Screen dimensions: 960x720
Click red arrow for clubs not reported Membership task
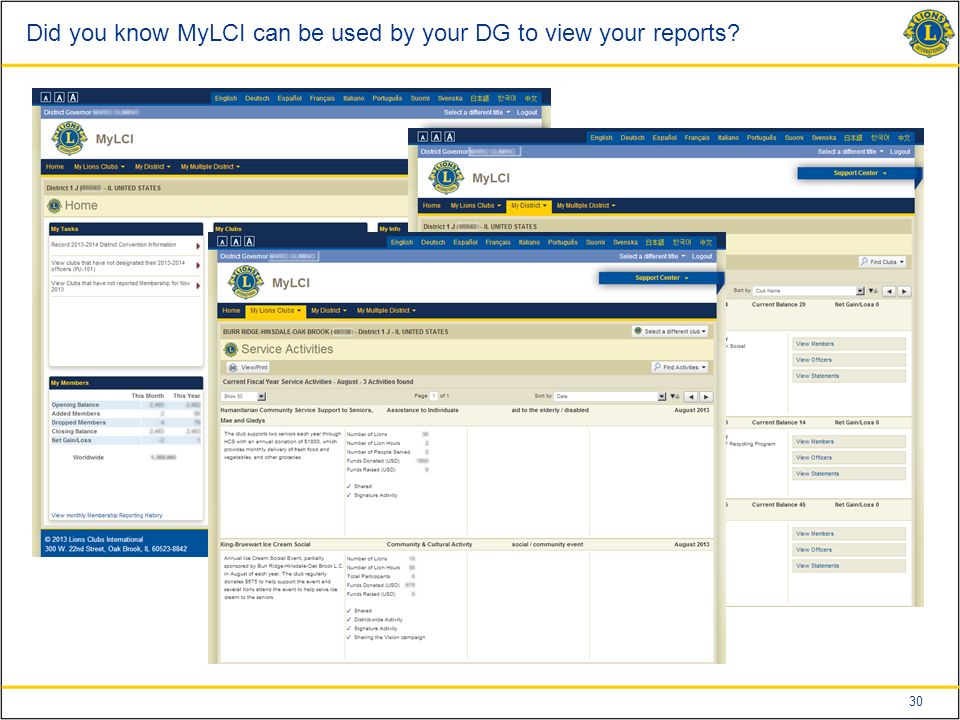(x=198, y=286)
